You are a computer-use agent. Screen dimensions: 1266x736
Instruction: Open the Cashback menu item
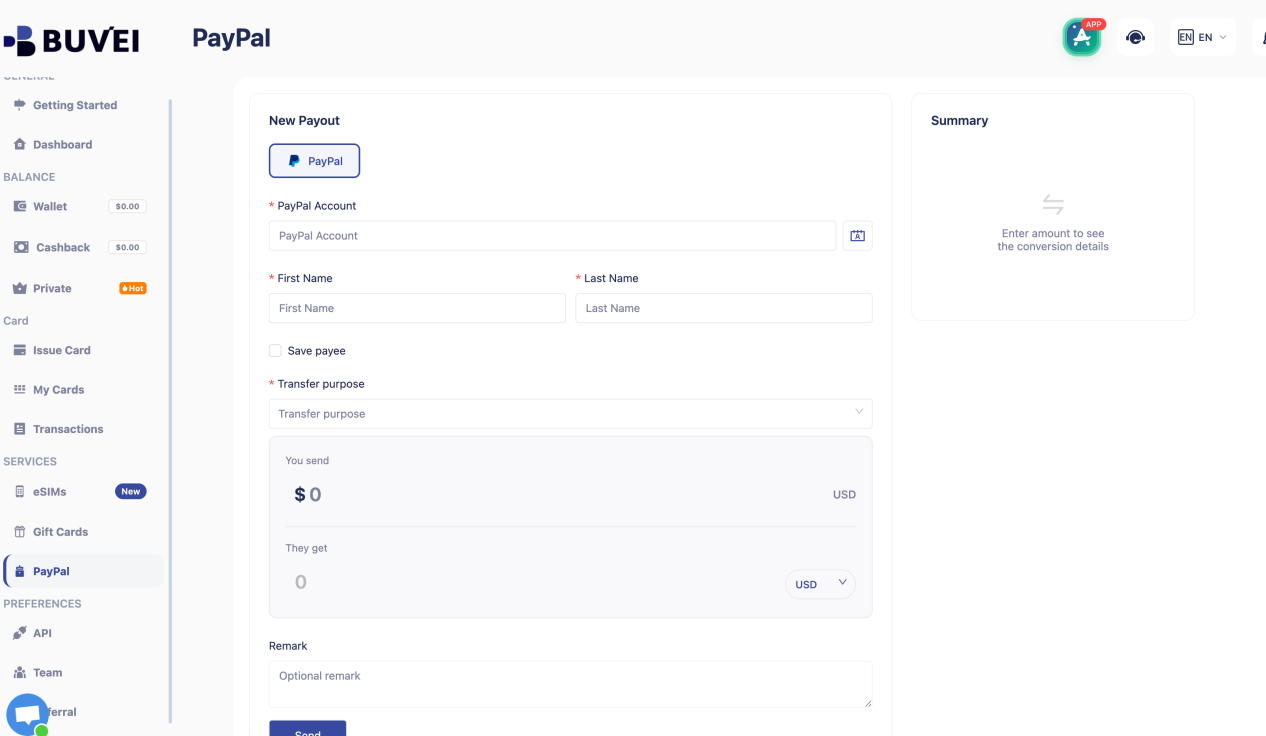click(x=63, y=247)
